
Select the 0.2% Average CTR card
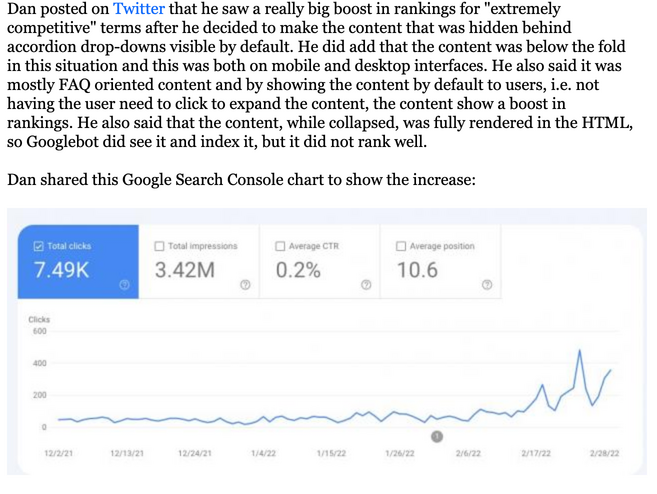(x=319, y=261)
